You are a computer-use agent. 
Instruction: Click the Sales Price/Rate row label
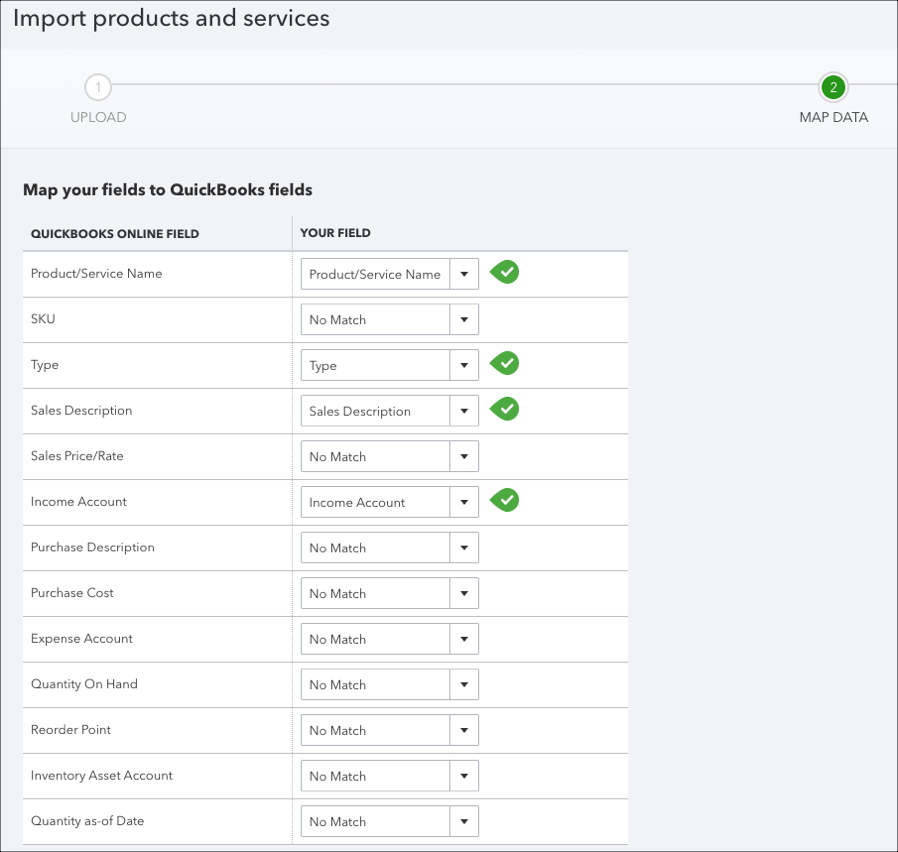tap(77, 456)
